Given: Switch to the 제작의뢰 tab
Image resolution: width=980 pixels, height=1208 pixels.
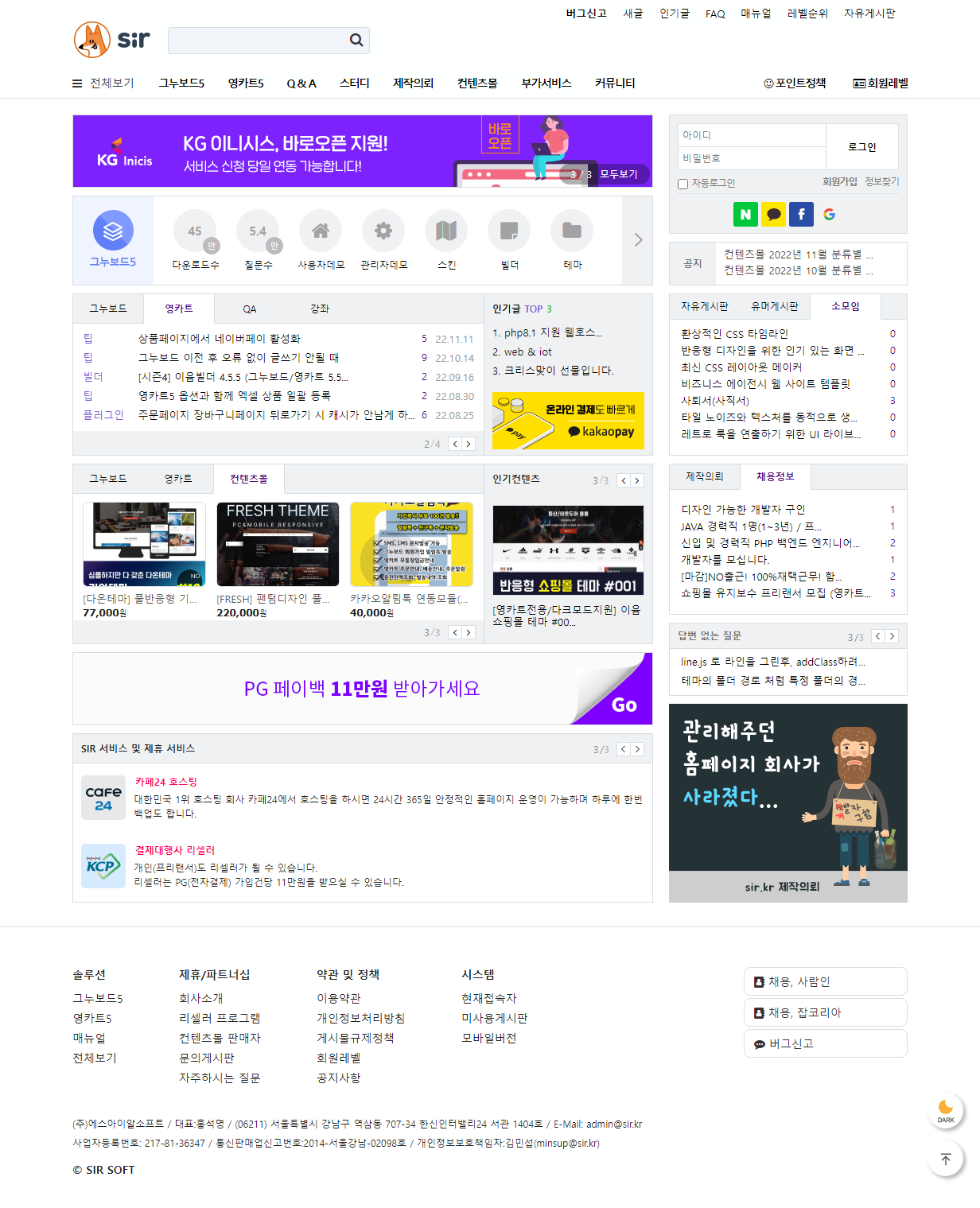Looking at the screenshot, I should 705,476.
